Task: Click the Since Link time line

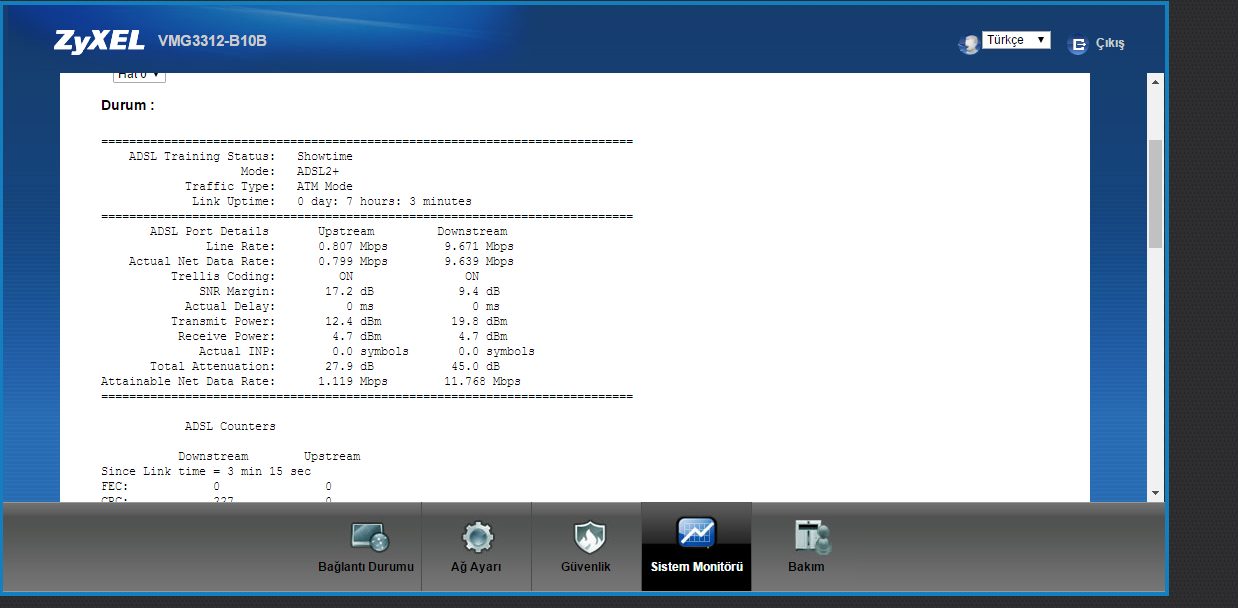Action: [x=206, y=471]
